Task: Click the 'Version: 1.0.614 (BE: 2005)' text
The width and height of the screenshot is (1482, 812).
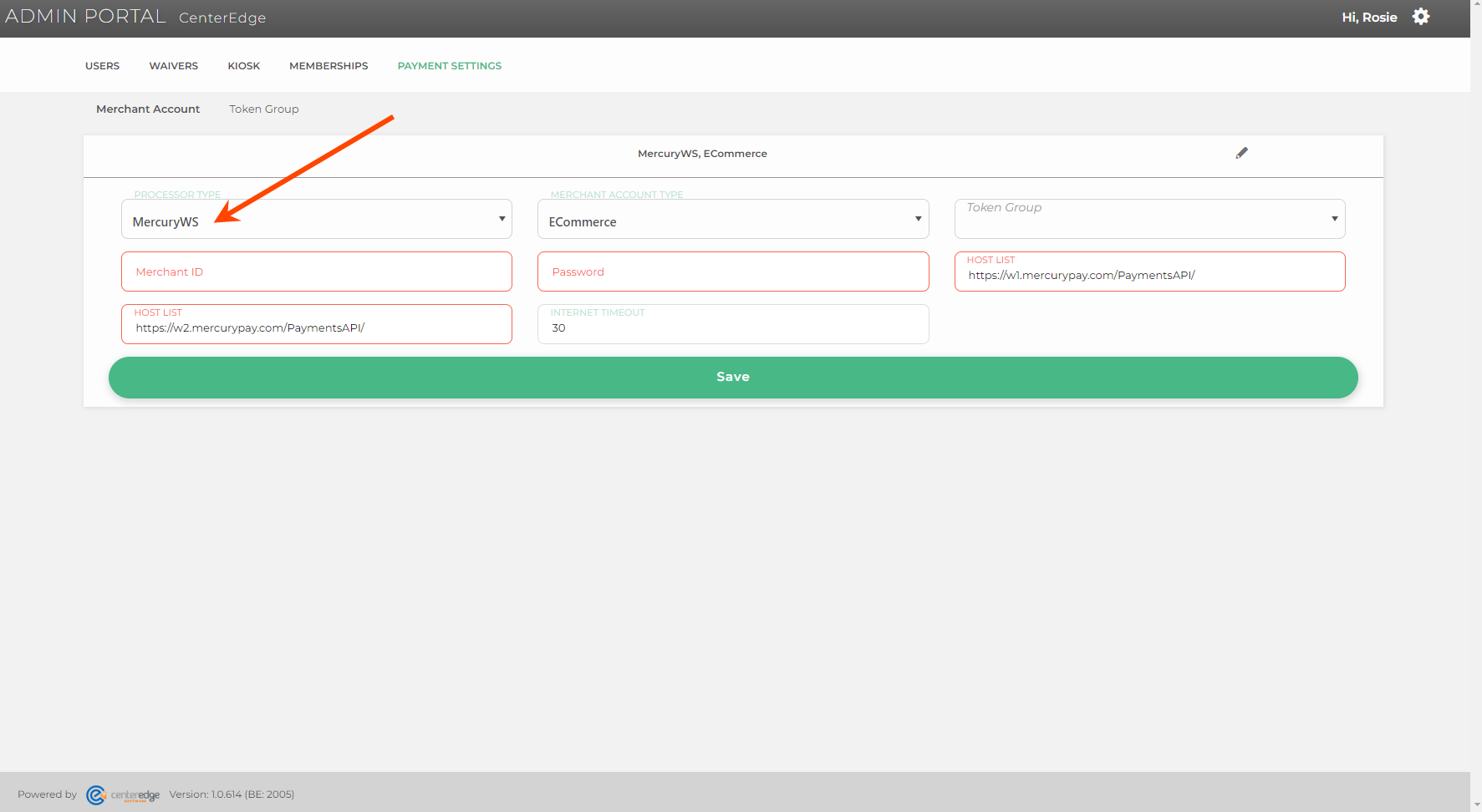Action: pyautogui.click(x=232, y=794)
